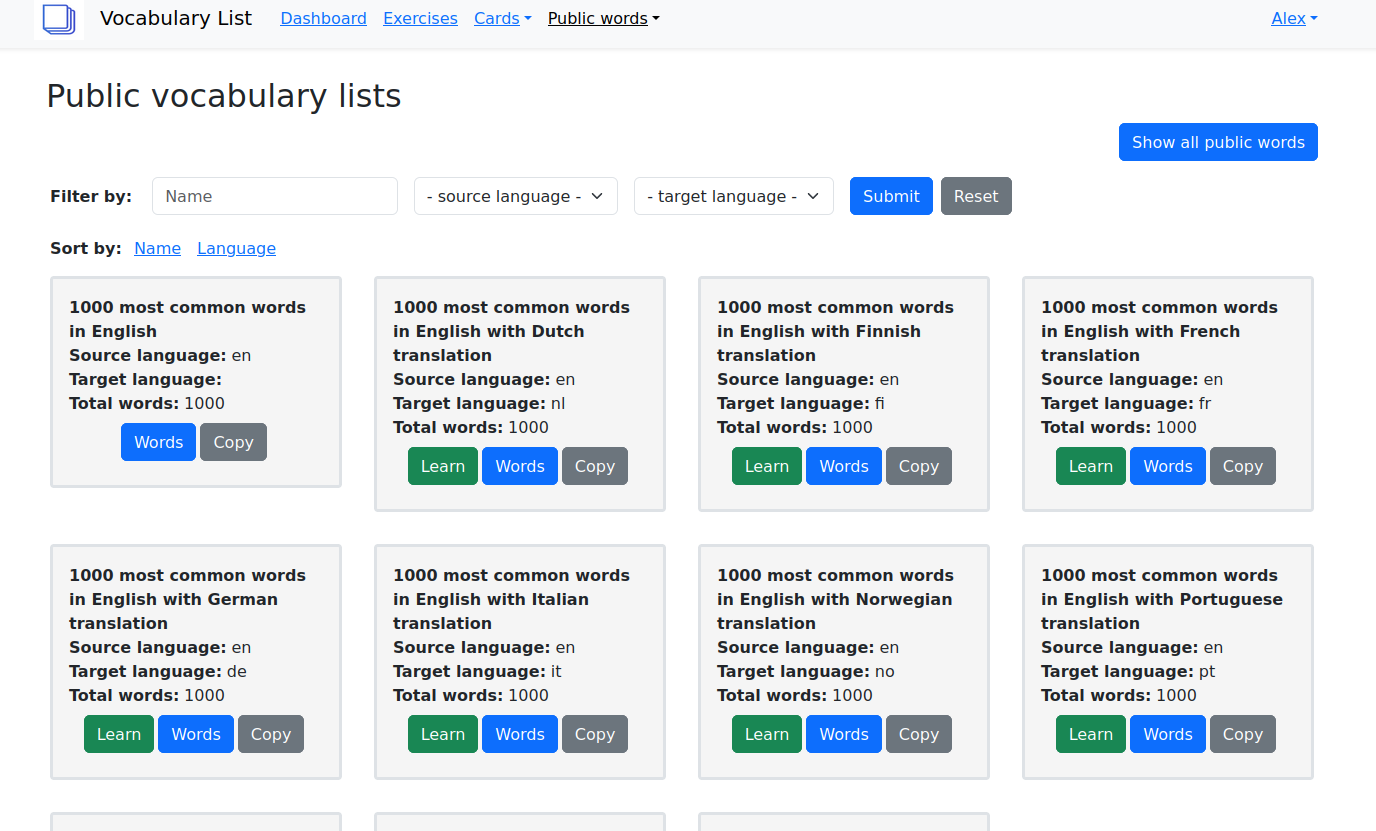Screen dimensions: 1376x831
Task: Open the Alex user menu
Action: click(x=1293, y=18)
